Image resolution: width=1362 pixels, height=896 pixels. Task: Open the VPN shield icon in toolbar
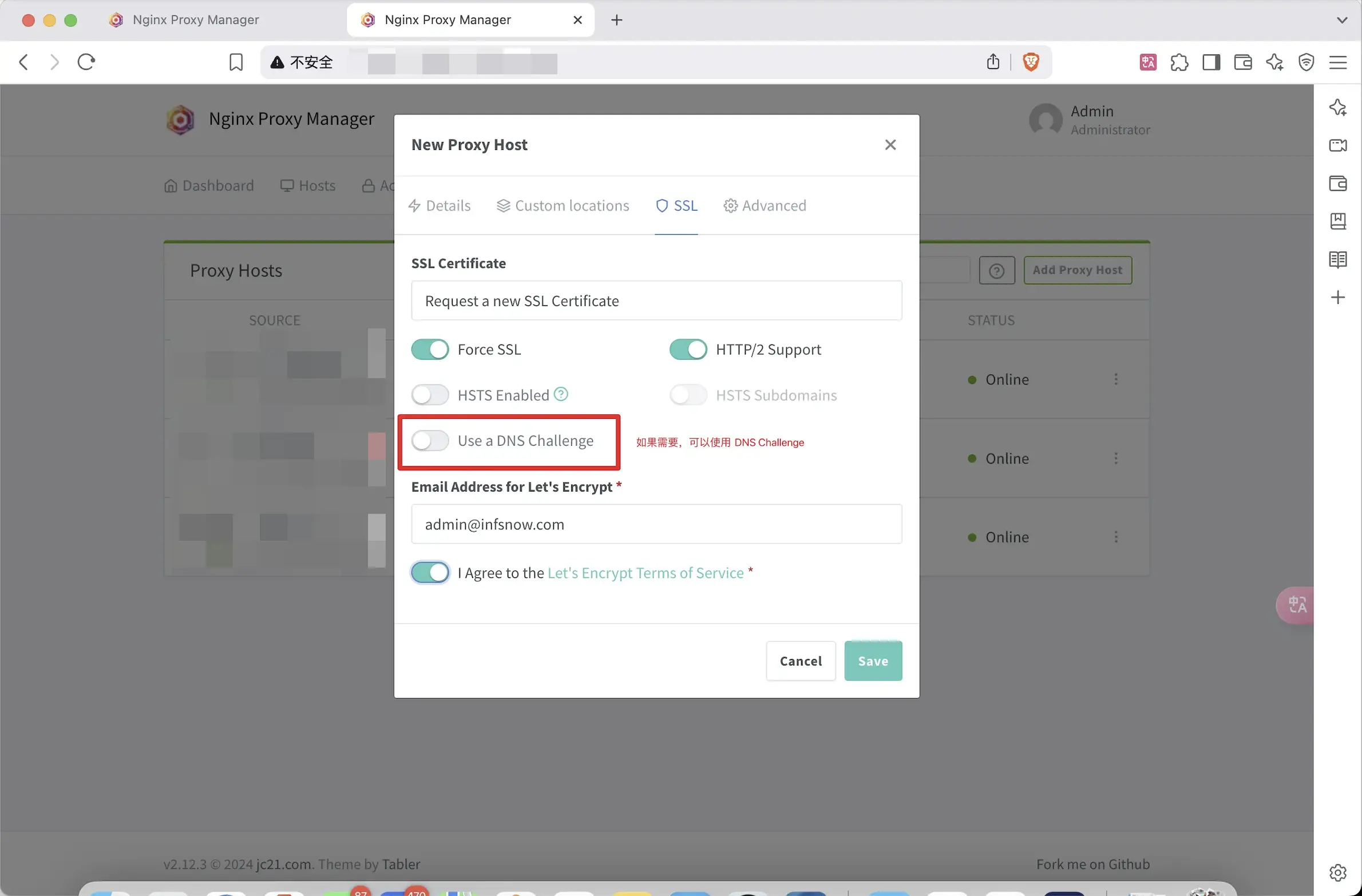coord(1306,62)
